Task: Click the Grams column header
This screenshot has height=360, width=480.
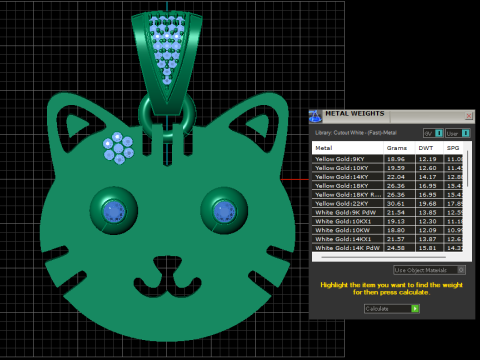Action: point(399,148)
